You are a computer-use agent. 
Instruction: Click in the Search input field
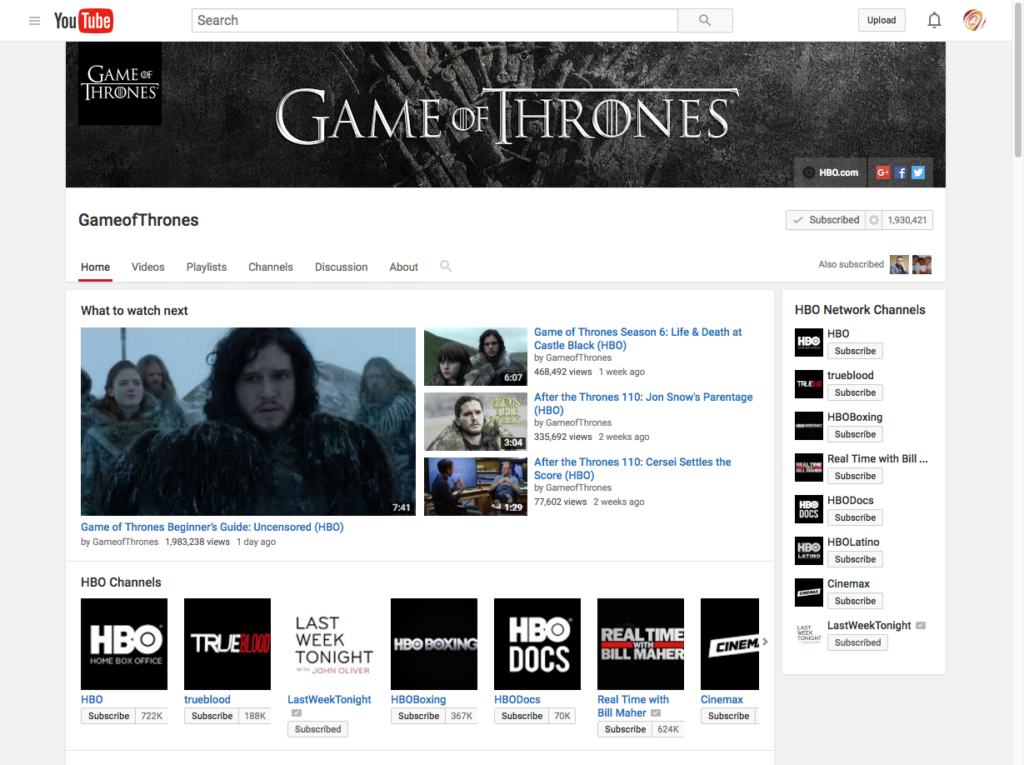pos(434,20)
